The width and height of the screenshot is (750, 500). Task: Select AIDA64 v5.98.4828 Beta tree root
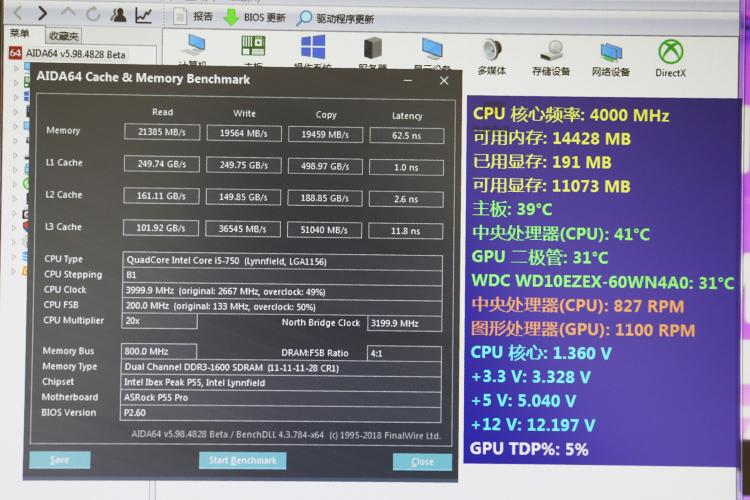75,54
